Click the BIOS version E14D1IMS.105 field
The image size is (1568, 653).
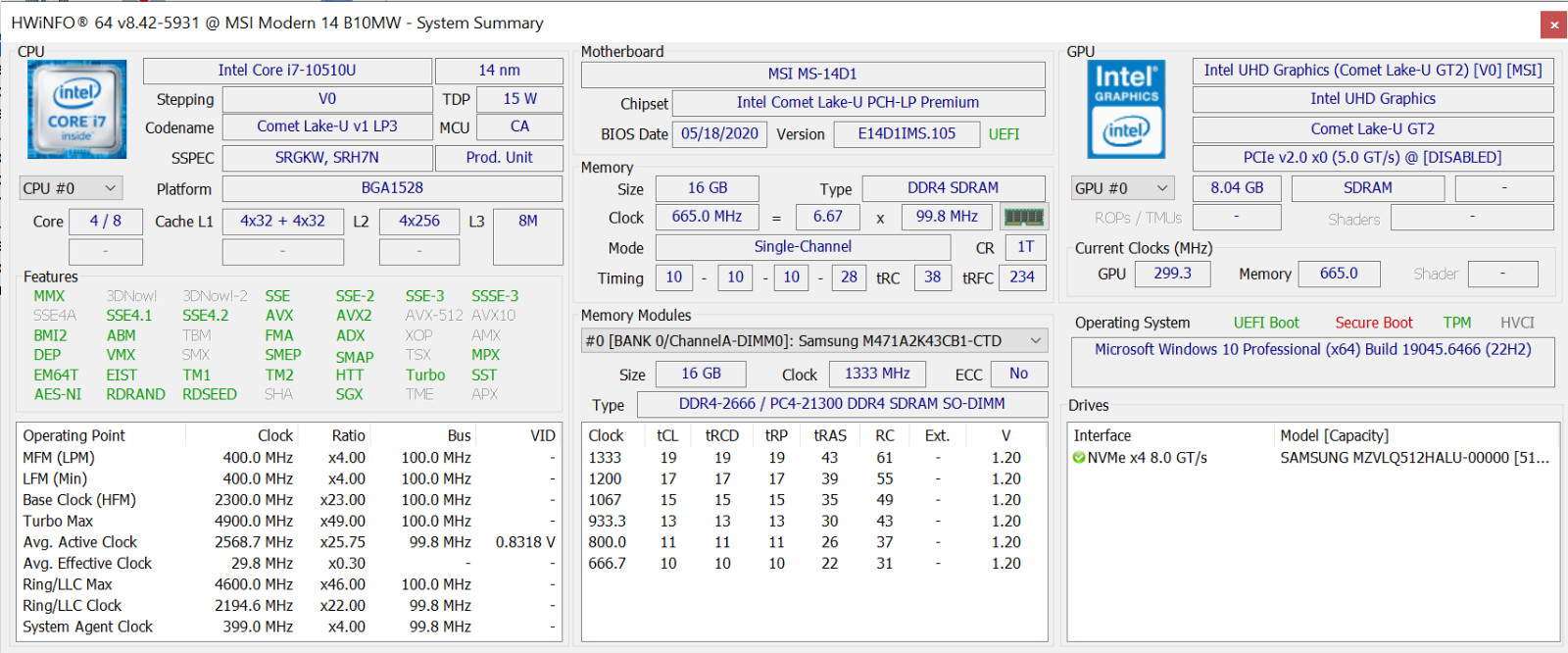tap(906, 134)
